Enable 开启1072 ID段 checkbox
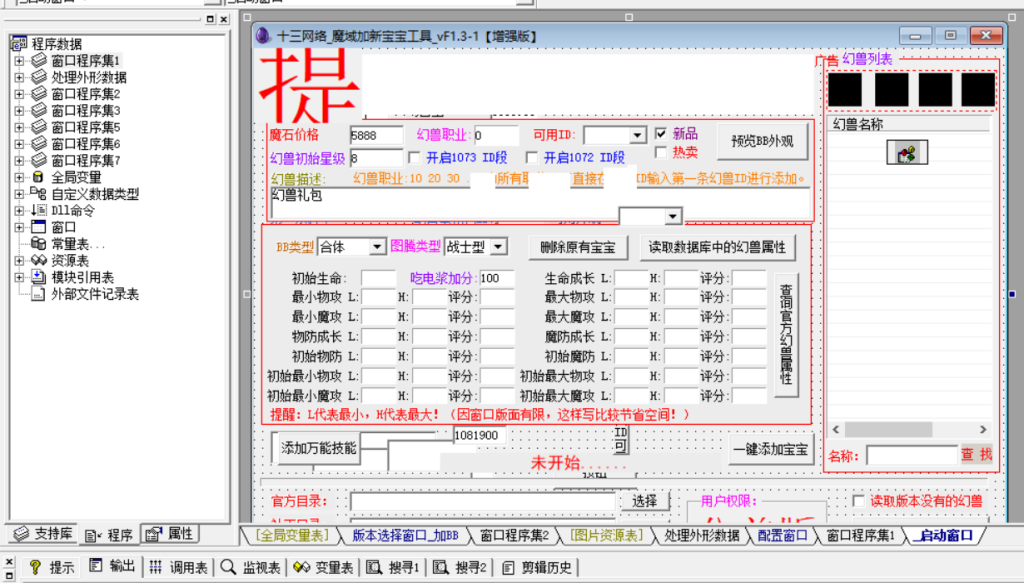Screen dimensions: 1024x583 tap(532, 157)
